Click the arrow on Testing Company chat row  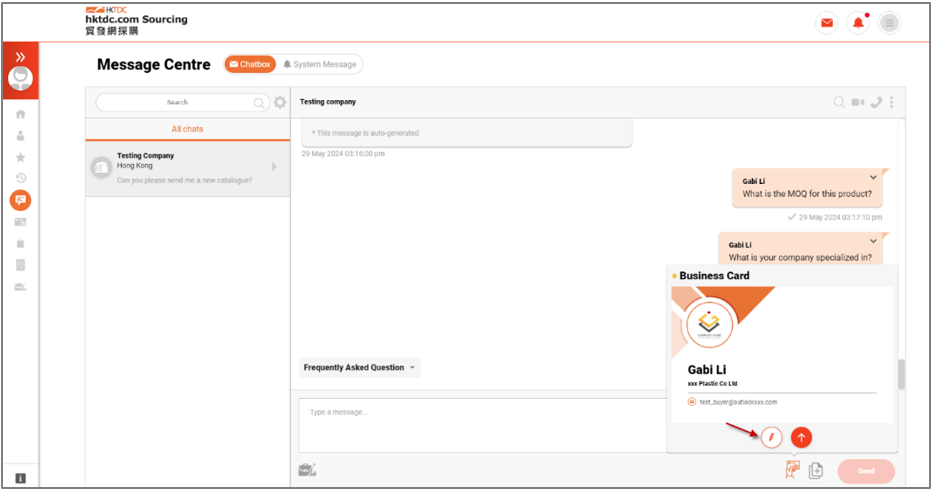click(x=274, y=167)
